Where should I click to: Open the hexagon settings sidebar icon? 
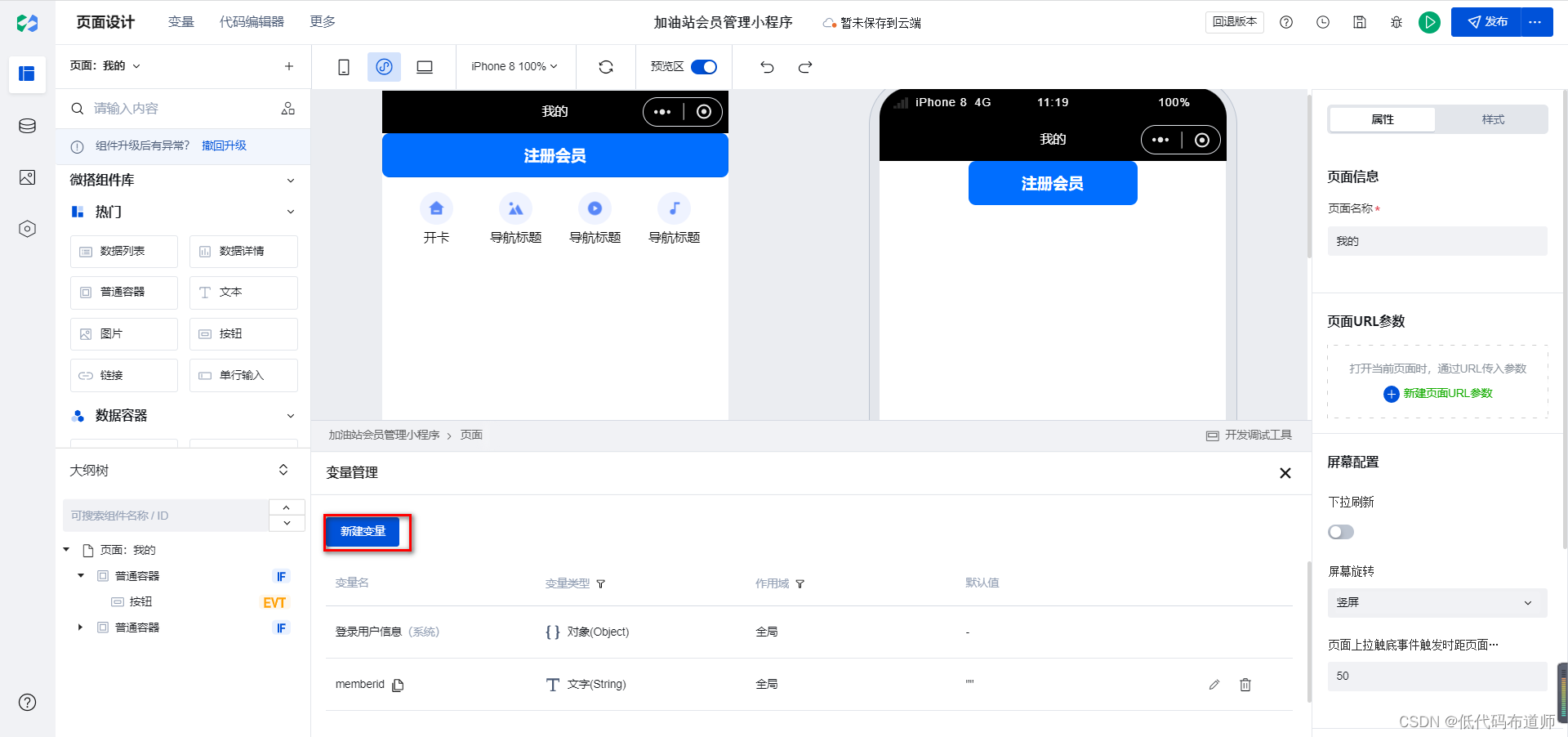pyautogui.click(x=27, y=229)
